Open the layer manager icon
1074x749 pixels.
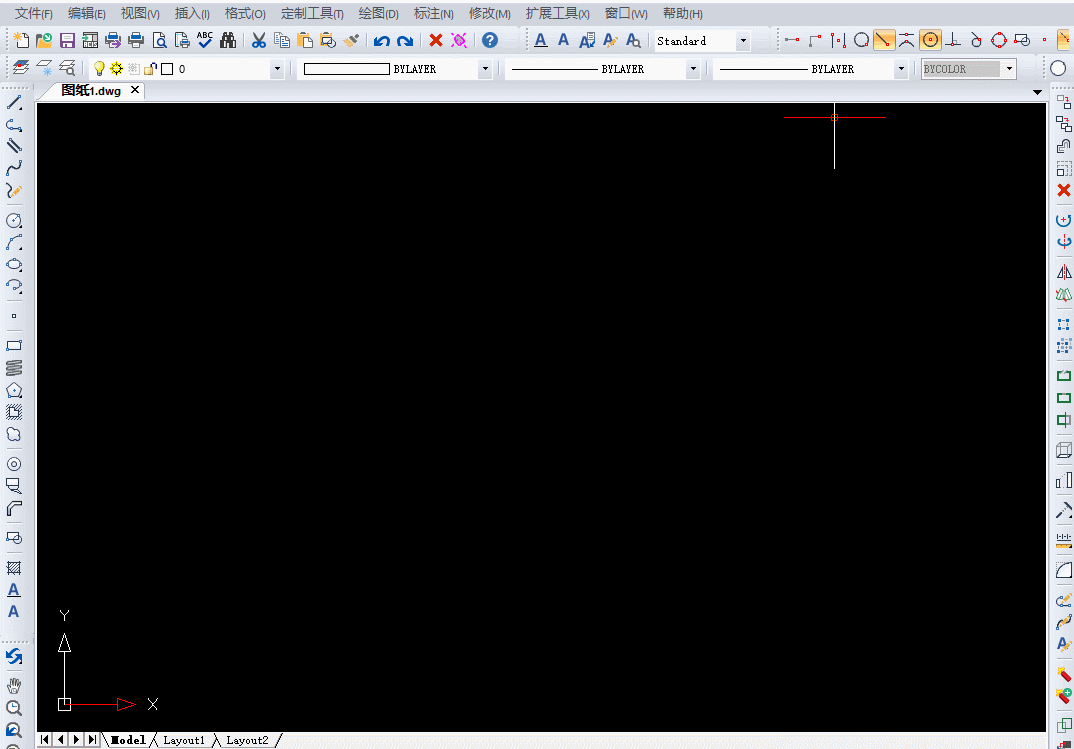21,68
